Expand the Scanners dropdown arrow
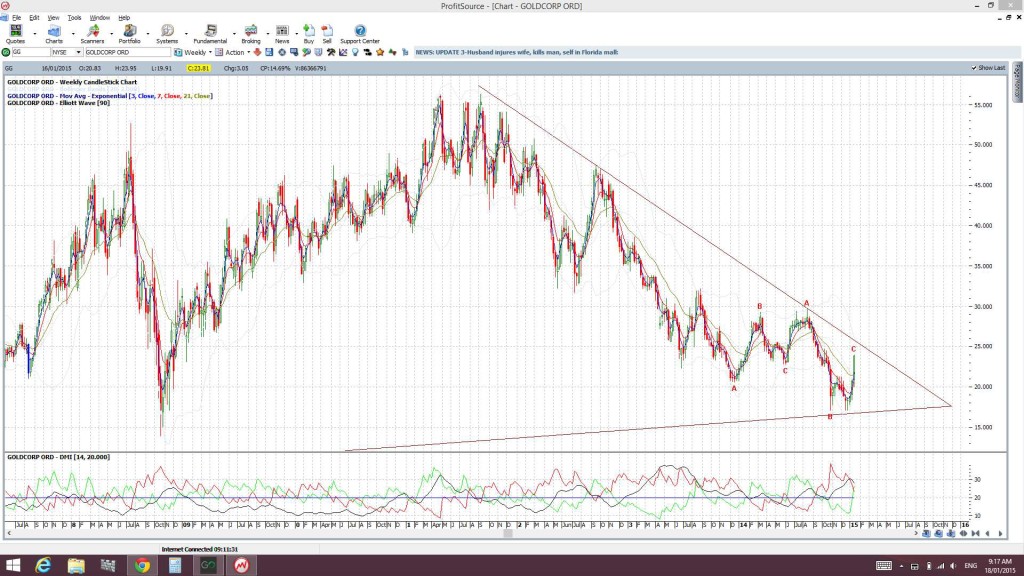The width and height of the screenshot is (1024, 576). [112, 33]
